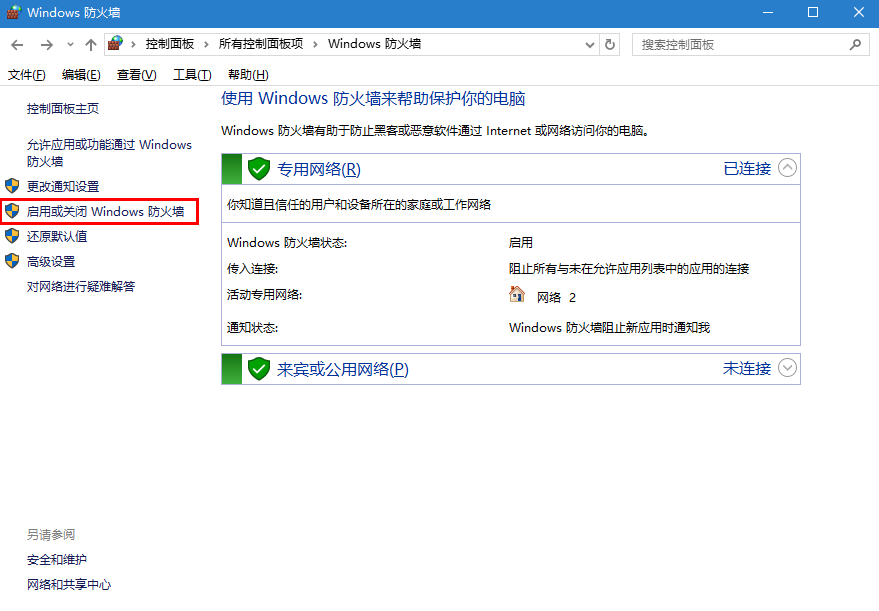879x611 pixels.
Task: Click the refresh icon in address bar
Action: click(610, 44)
